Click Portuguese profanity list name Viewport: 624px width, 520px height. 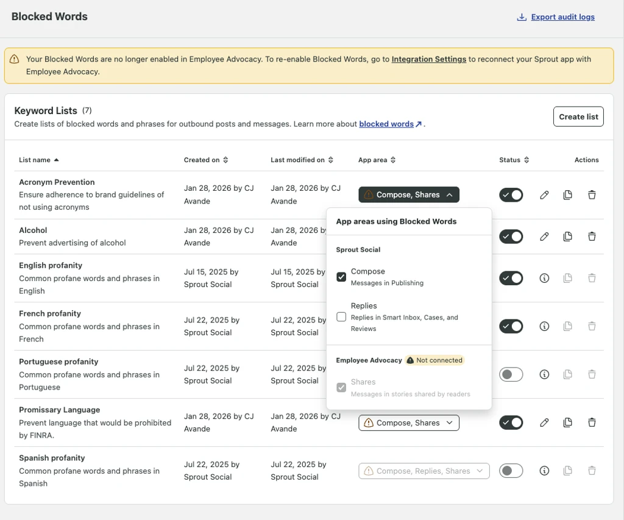pyautogui.click(x=58, y=362)
